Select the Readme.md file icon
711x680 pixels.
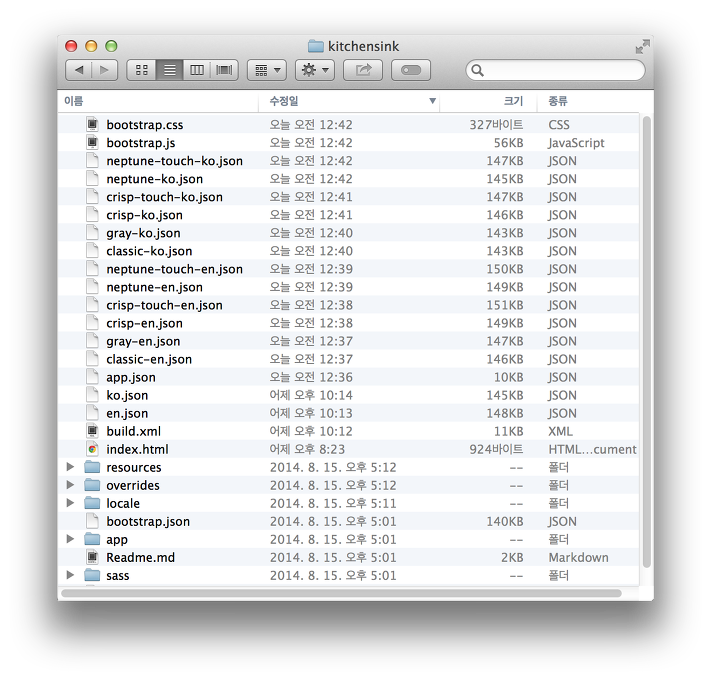click(x=93, y=557)
